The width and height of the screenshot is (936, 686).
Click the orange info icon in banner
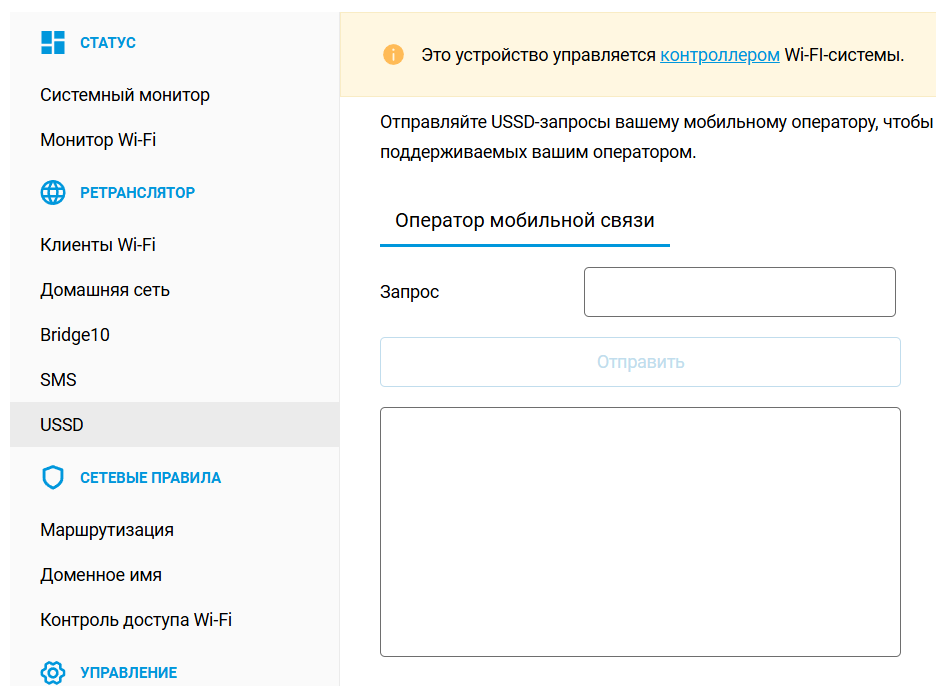click(x=393, y=55)
